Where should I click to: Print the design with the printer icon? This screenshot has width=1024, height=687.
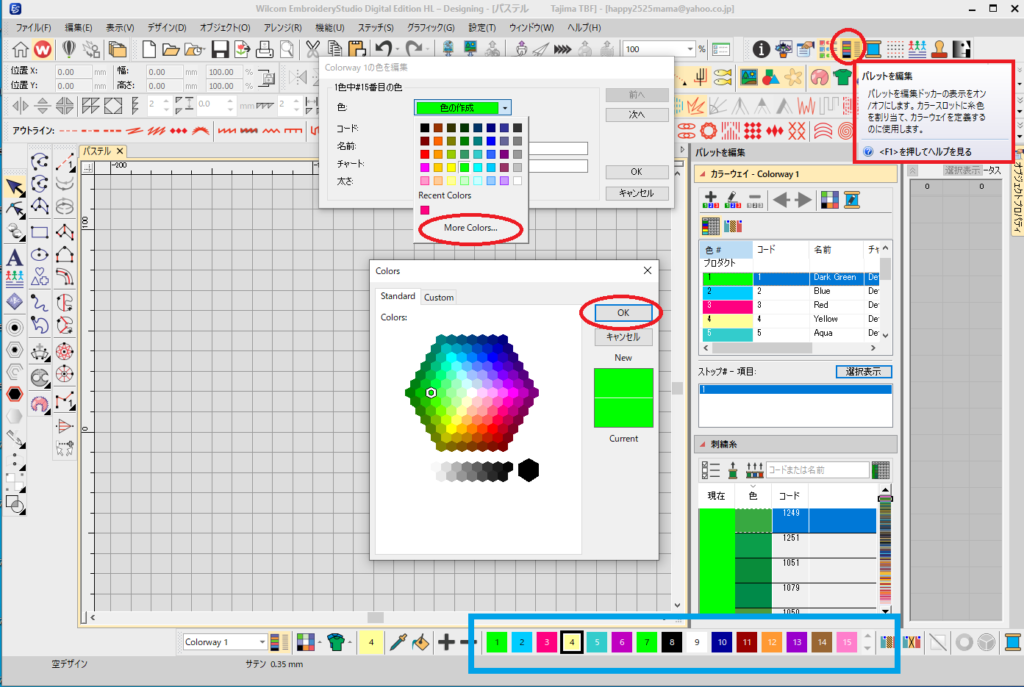tap(264, 49)
